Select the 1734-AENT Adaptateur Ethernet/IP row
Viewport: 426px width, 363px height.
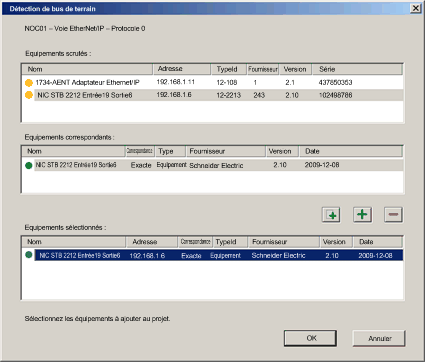click(x=212, y=82)
